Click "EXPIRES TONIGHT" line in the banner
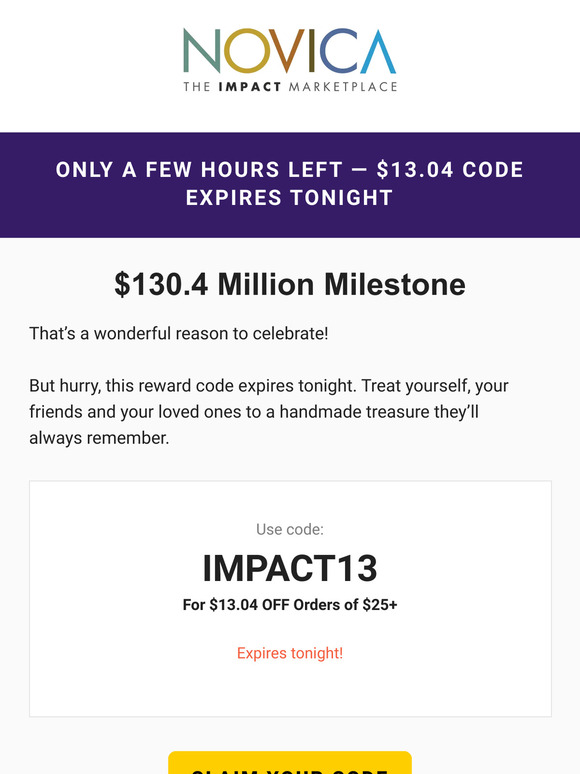The image size is (580, 774). click(x=289, y=198)
